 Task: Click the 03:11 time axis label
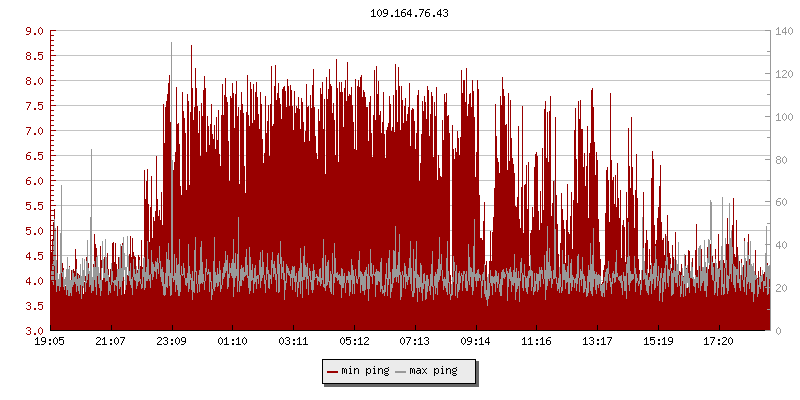click(x=293, y=341)
